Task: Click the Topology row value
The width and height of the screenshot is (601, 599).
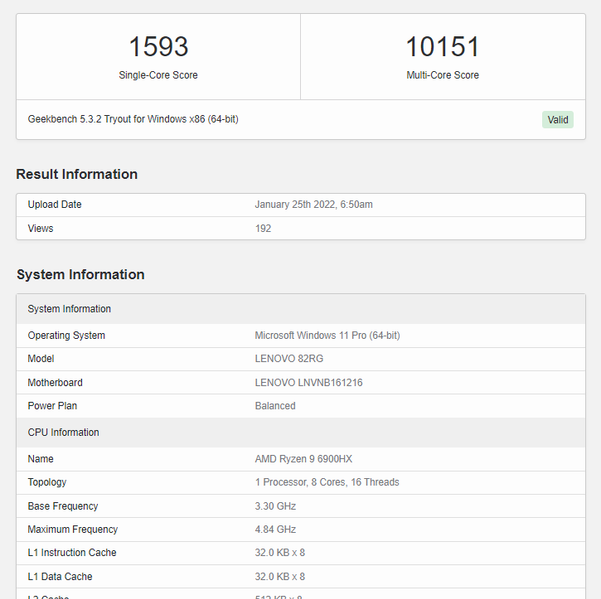Action: pos(327,482)
